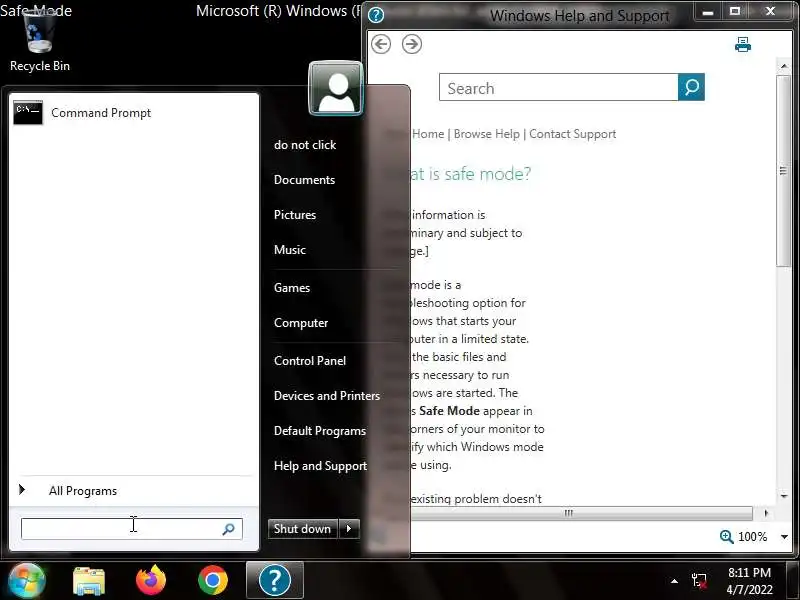This screenshot has height=600, width=800.
Task: Open the zoom level dropdown arrow
Action: (784, 537)
